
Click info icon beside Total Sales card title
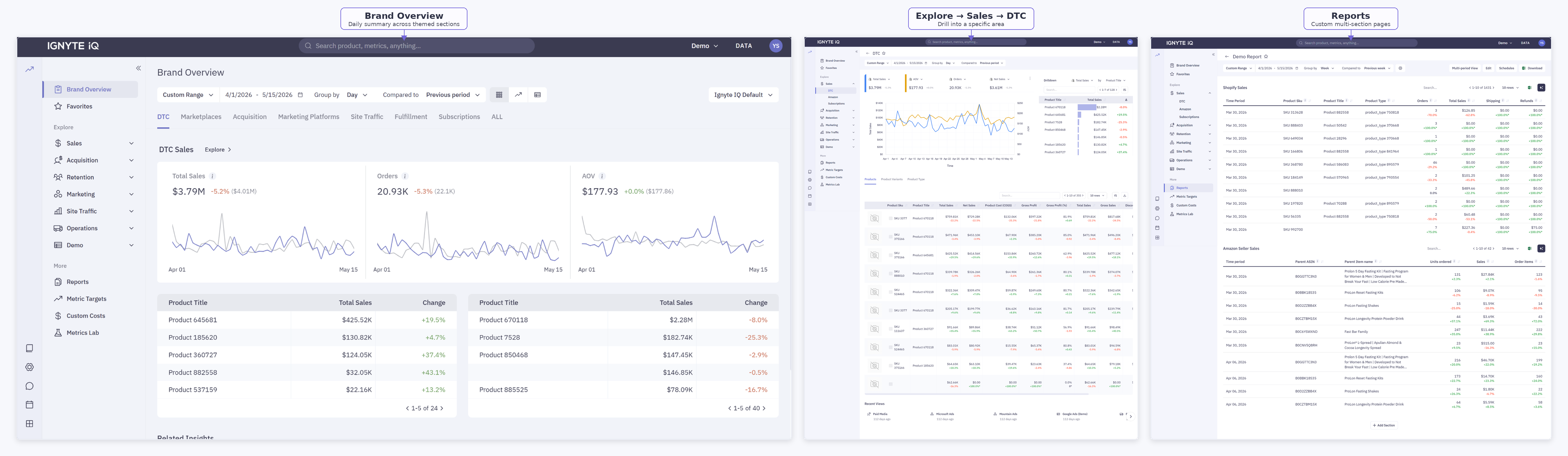(x=213, y=176)
